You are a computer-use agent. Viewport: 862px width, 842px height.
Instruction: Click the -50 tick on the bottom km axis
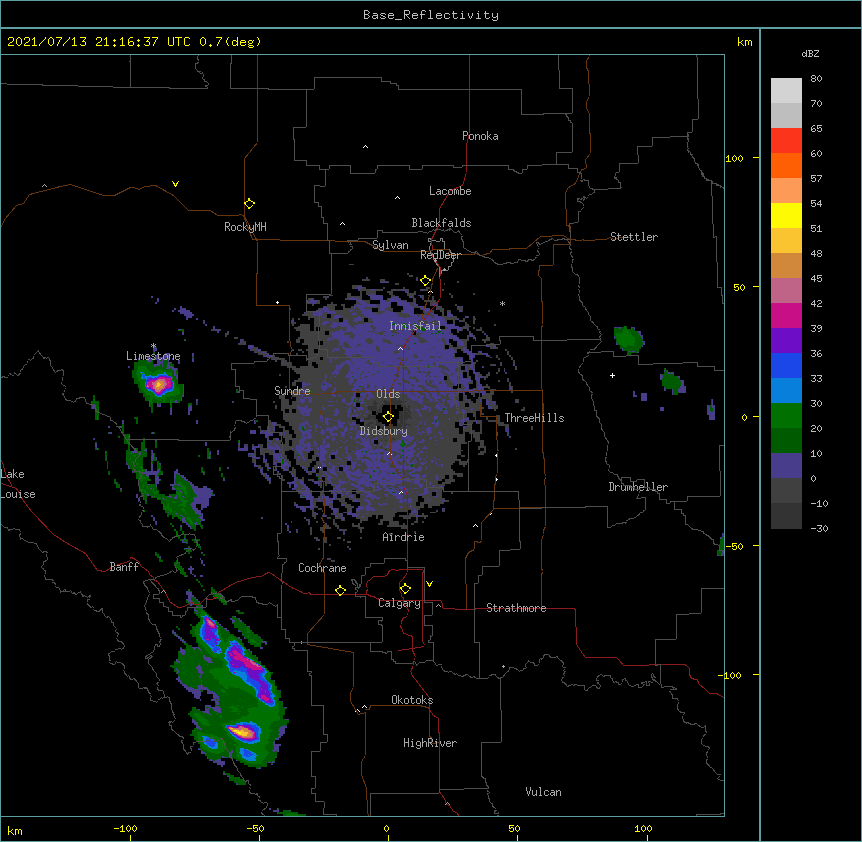click(255, 829)
